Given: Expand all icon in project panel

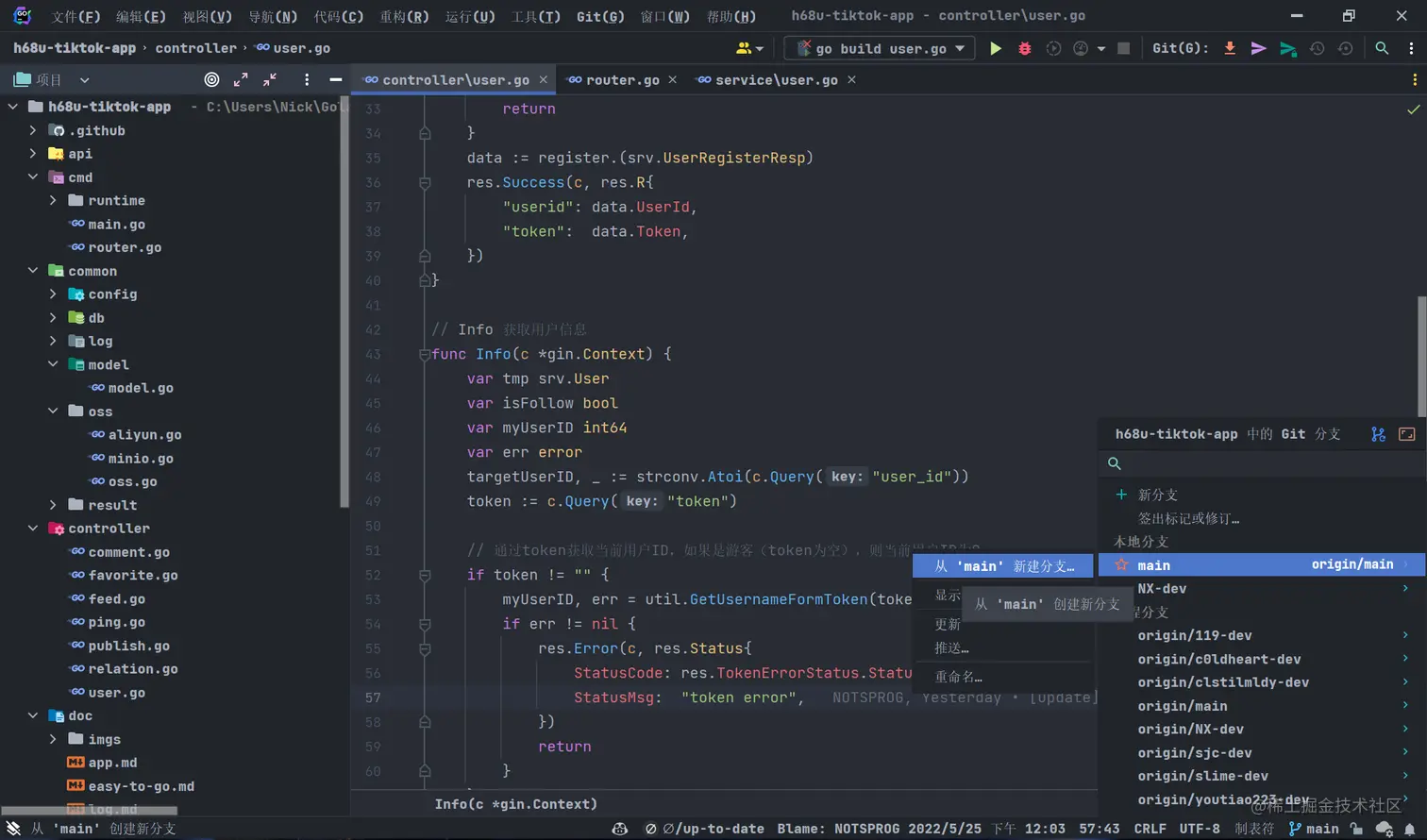Looking at the screenshot, I should click(241, 80).
